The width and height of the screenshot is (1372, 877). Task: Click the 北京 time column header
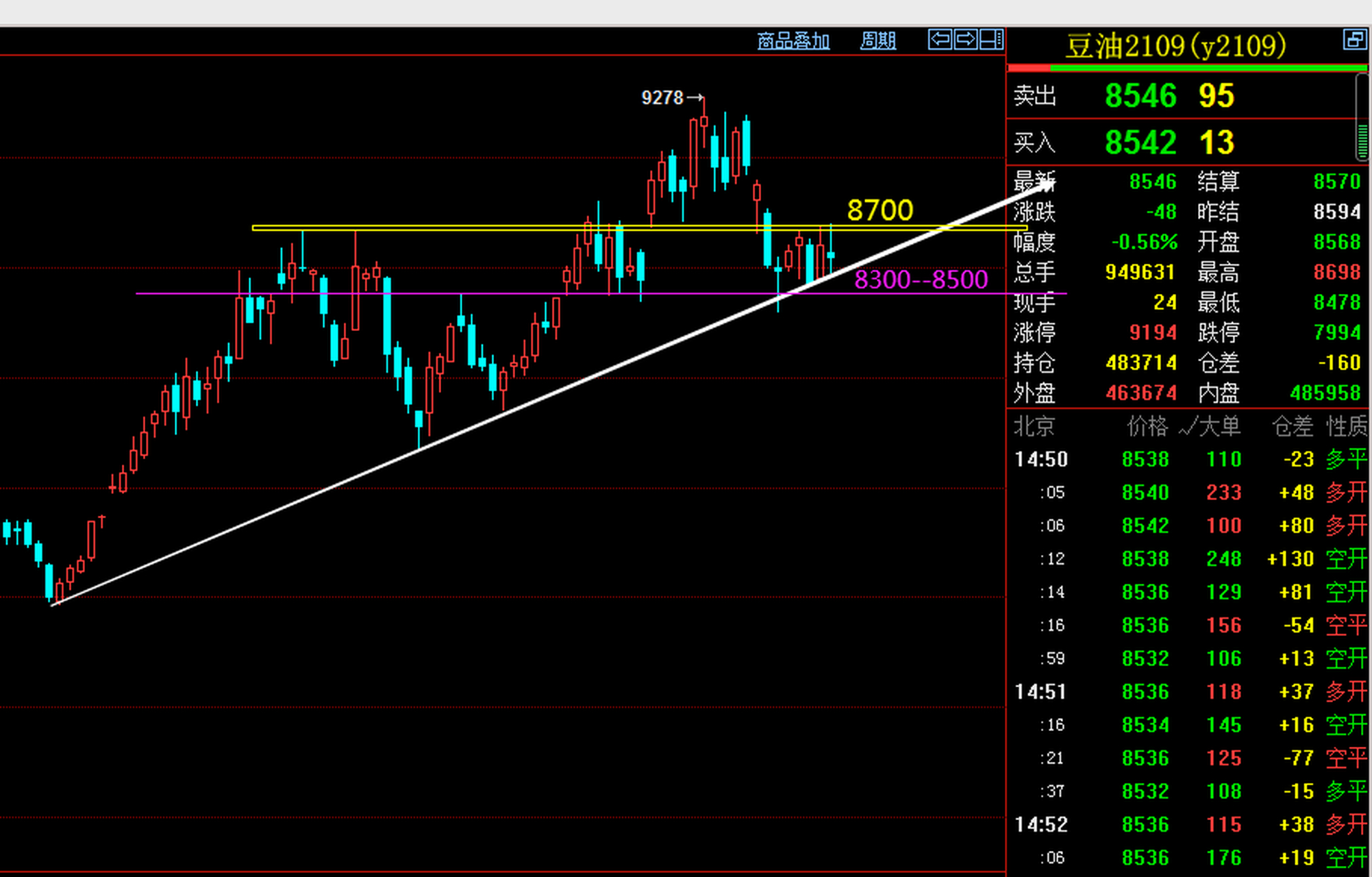1034,426
